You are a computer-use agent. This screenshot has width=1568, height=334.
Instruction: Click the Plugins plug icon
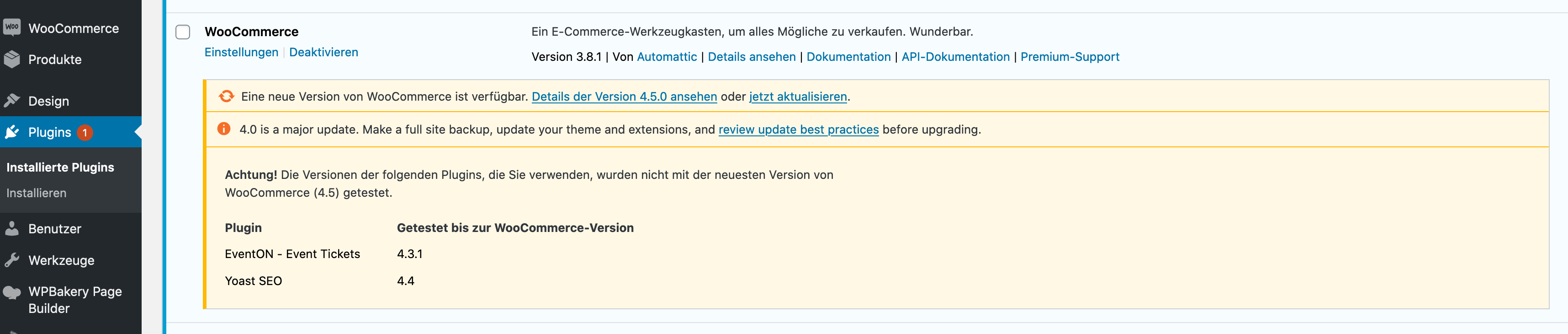tap(11, 132)
